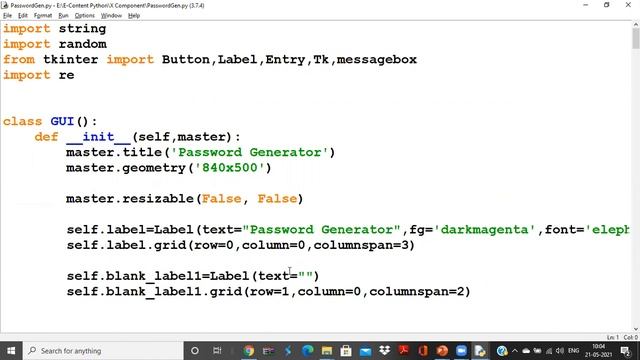Open Mail app from taskbar

tap(365, 351)
